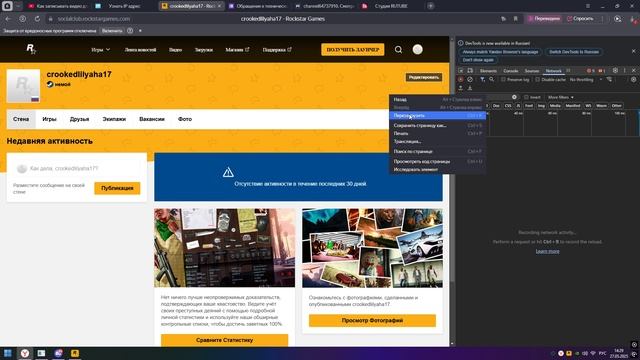Enable the Preserve log checkbox
Screen dimensions: 640x360
coord(503,80)
